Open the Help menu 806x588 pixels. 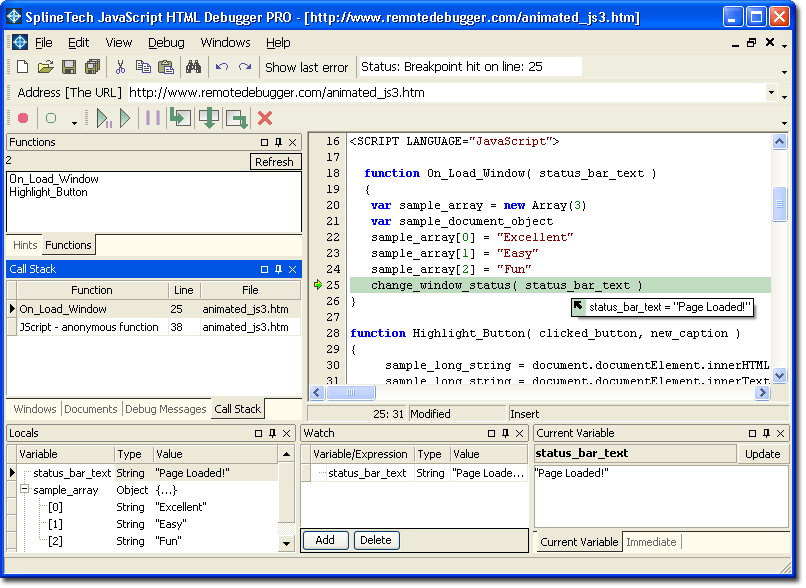[278, 43]
